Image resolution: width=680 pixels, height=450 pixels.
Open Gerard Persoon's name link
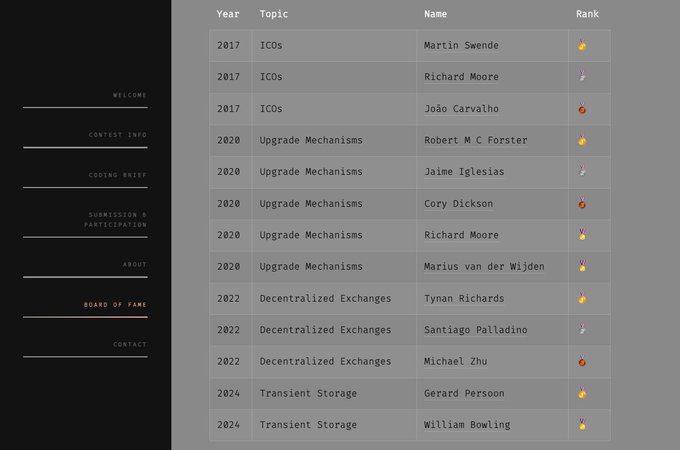(x=464, y=393)
